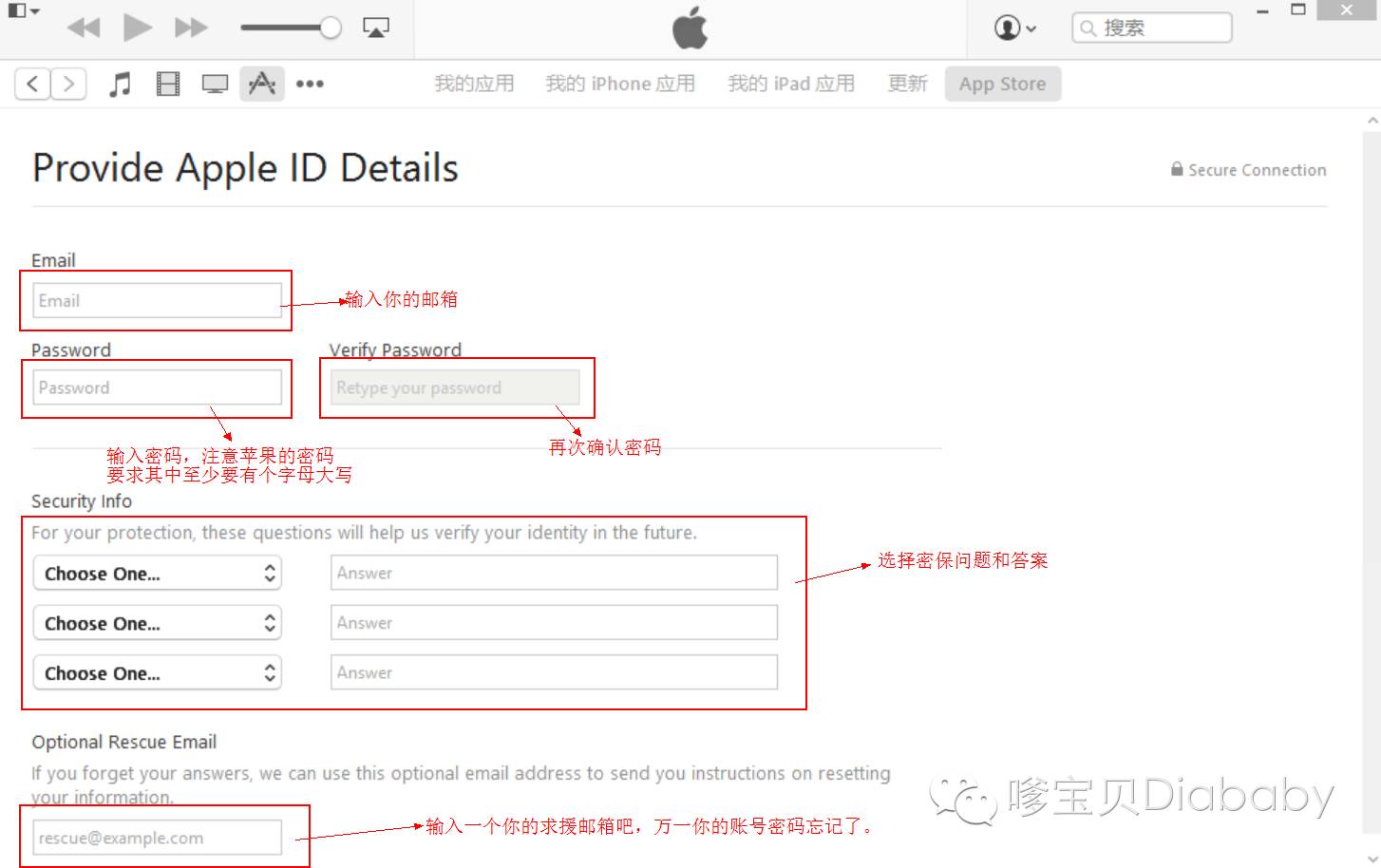Minimize the iTunes window
The width and height of the screenshot is (1381, 868).
point(1262,11)
